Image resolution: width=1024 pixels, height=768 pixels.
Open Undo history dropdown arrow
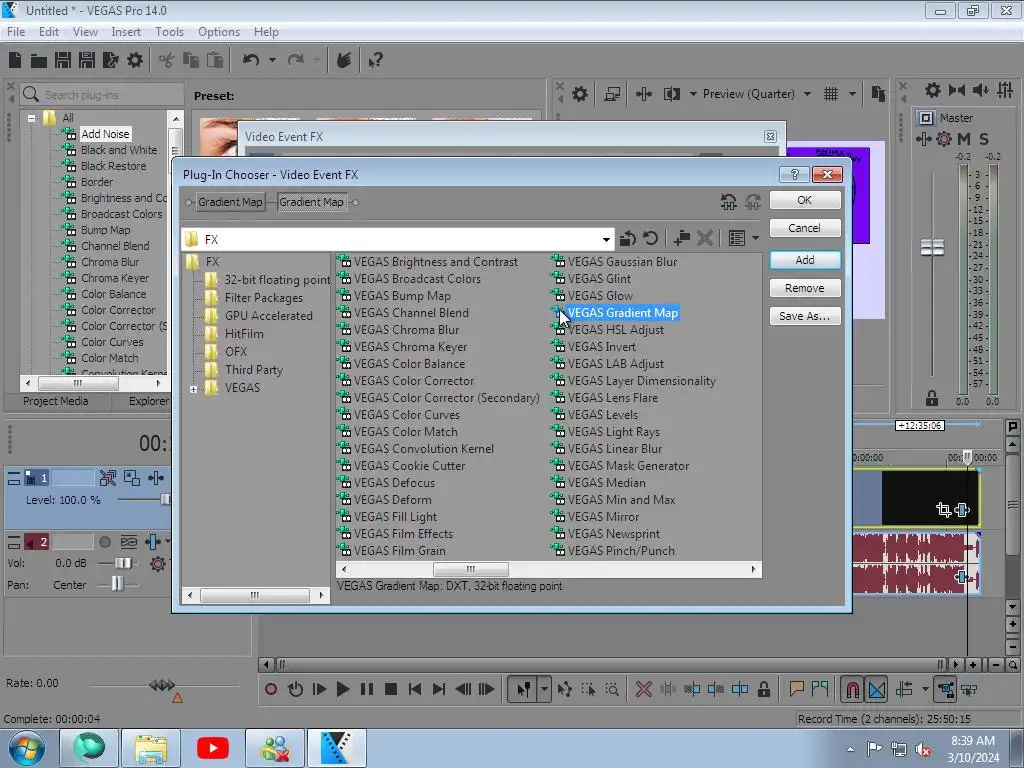point(272,60)
